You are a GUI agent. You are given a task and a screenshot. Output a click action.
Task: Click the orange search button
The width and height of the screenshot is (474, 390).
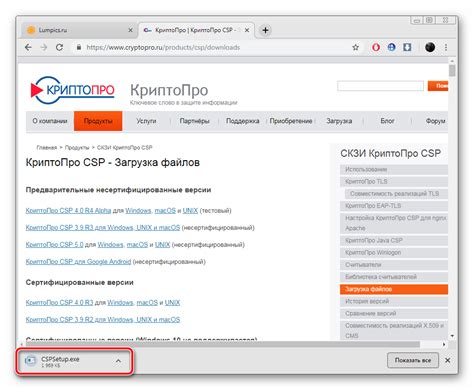click(438, 86)
